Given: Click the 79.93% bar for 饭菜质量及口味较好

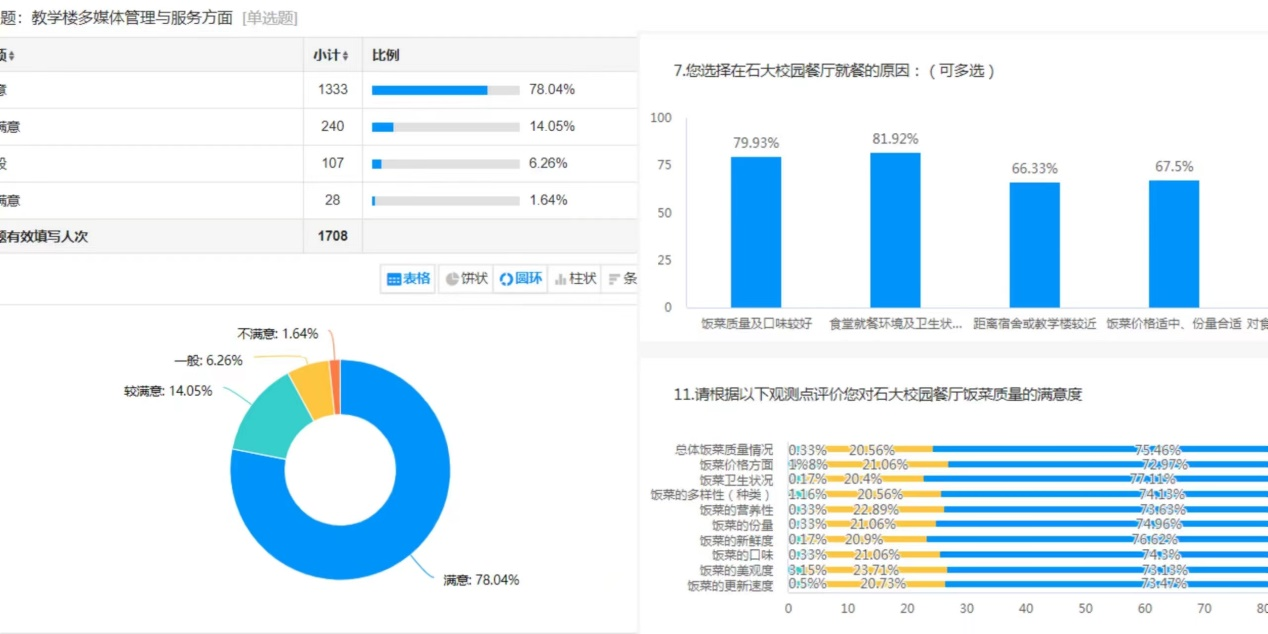Looking at the screenshot, I should (756, 232).
